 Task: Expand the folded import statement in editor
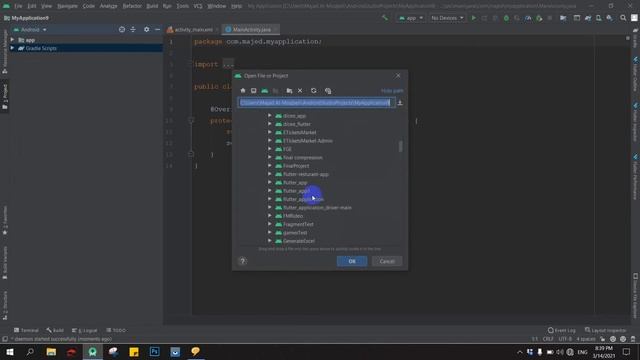pos(228,64)
